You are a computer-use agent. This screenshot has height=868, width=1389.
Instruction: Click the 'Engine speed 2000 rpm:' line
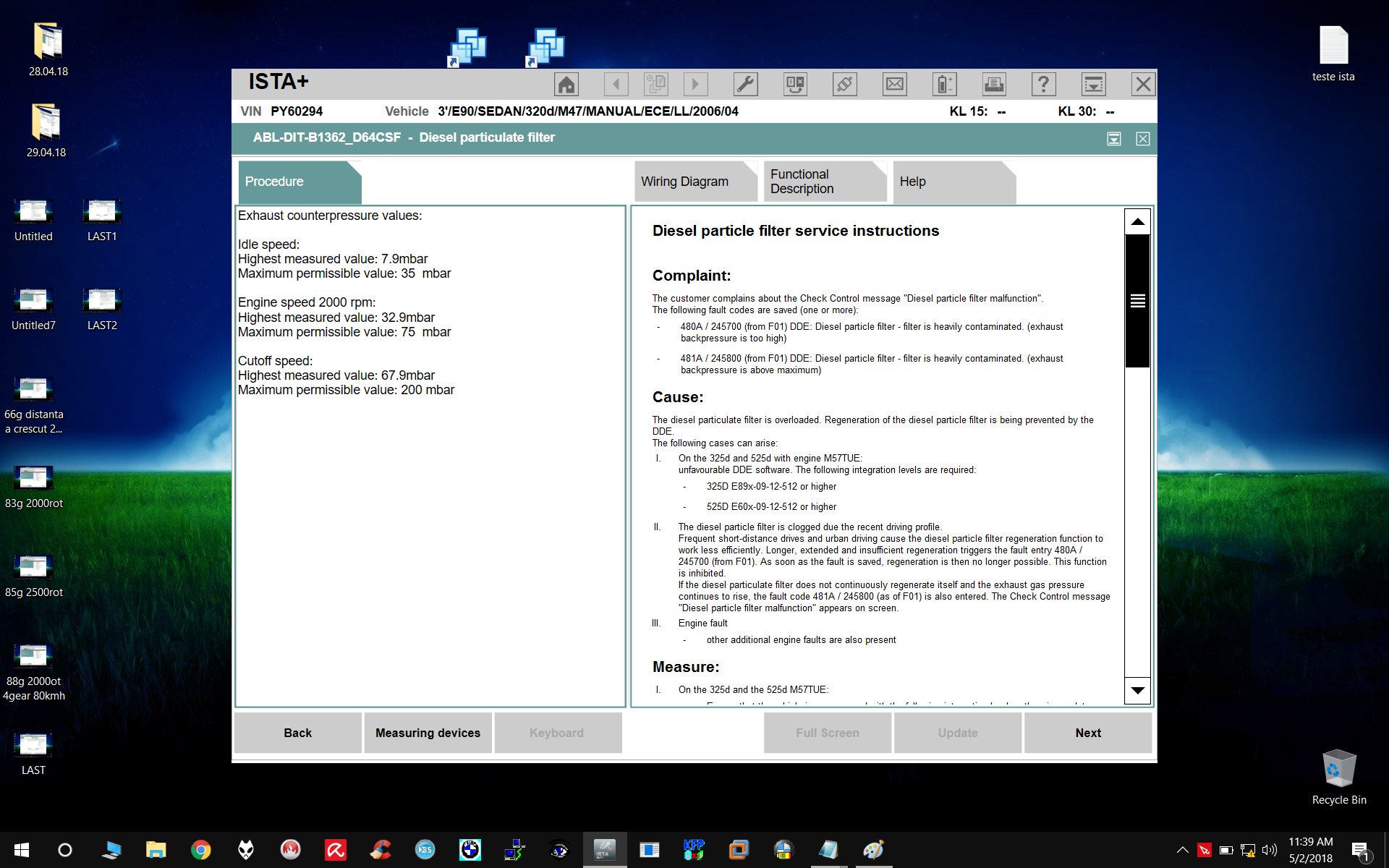[307, 302]
